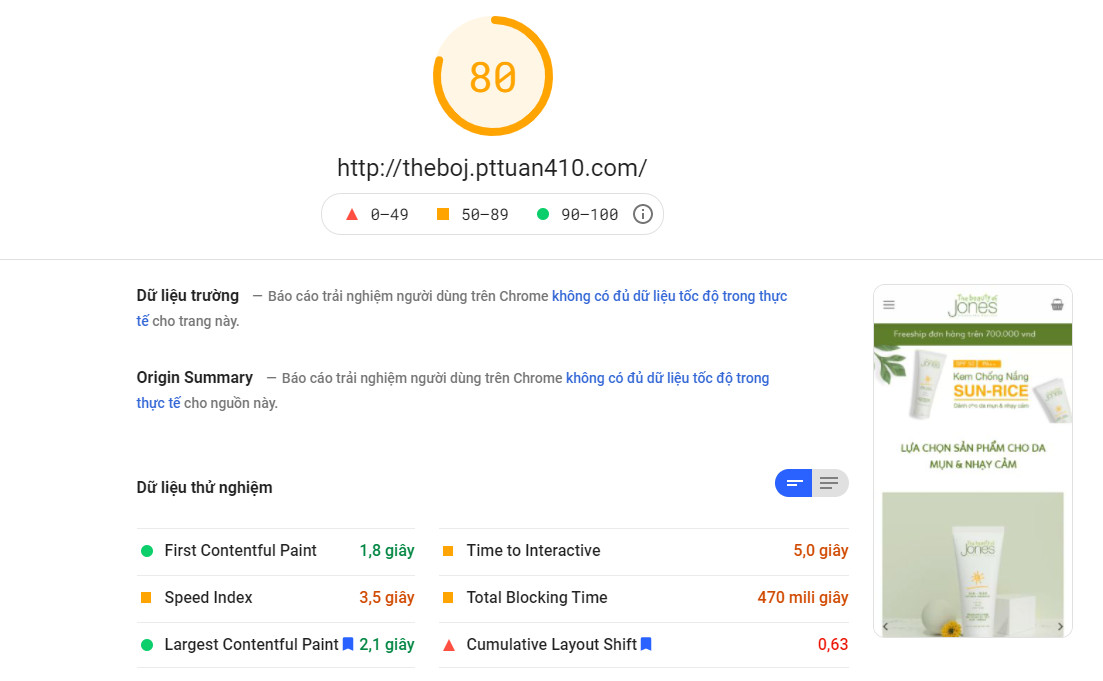1103x681 pixels.
Task: Click the red triangle next to Cumulative Layout Shift
Action: point(448,645)
